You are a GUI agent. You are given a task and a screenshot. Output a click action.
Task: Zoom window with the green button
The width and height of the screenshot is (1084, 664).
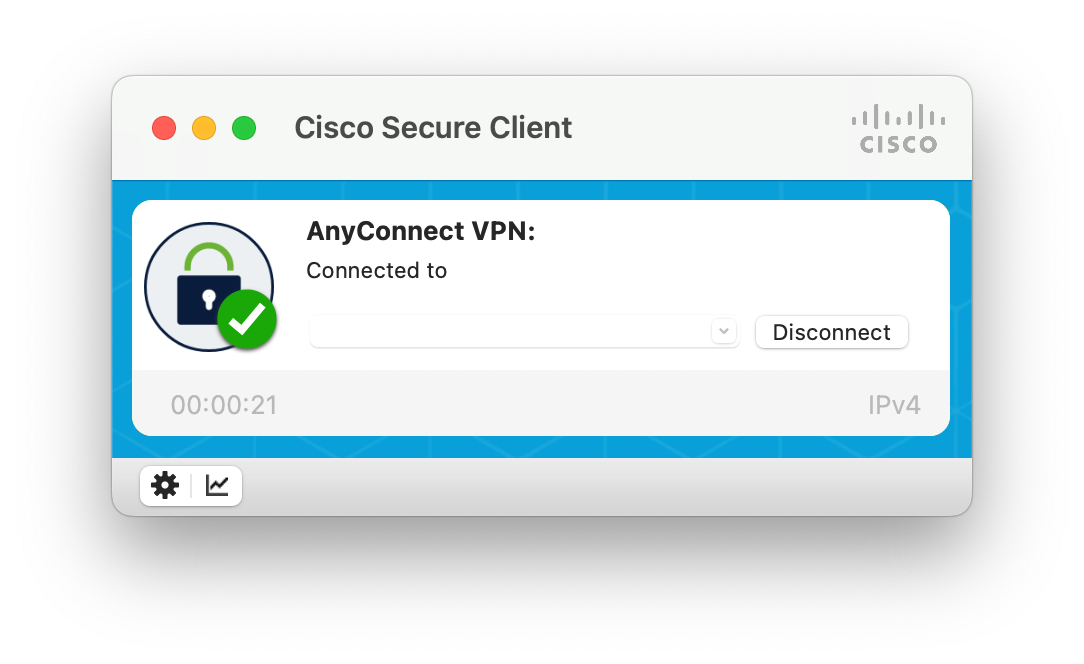(x=244, y=128)
